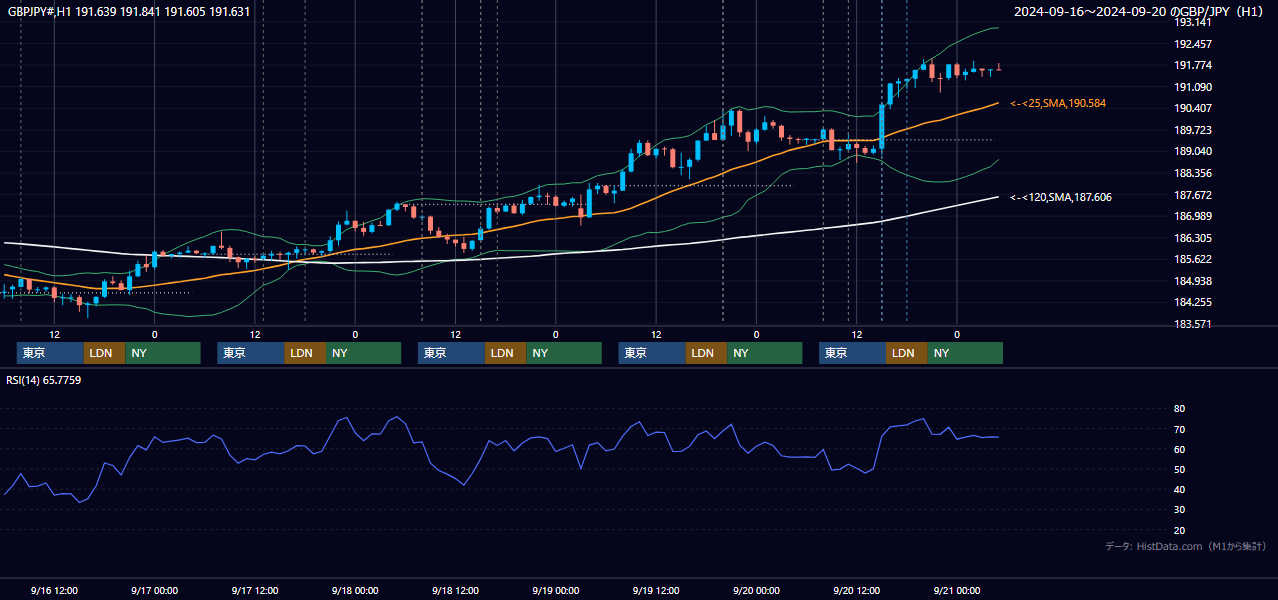This screenshot has height=600, width=1278.
Task: Click RSI axis level 80
Action: click(1179, 409)
